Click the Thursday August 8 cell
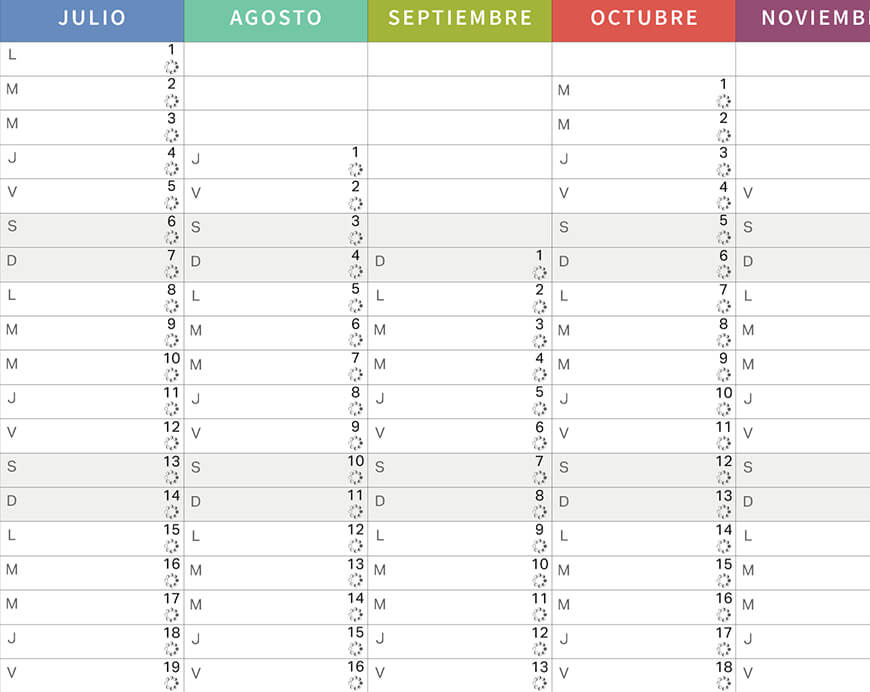This screenshot has width=870, height=692. point(276,402)
